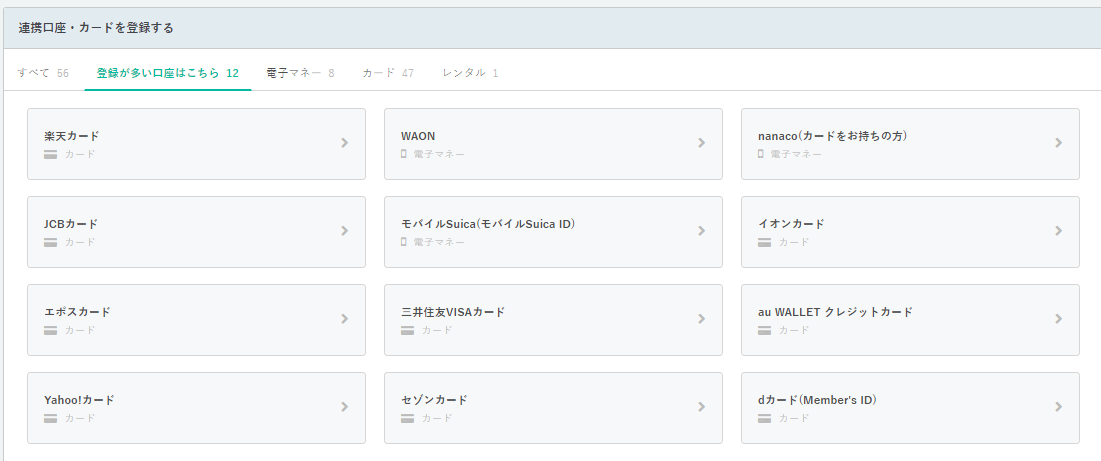Screen dimensions: 1101x461
Task: Select the JCBカード title text
Action: (x=71, y=225)
